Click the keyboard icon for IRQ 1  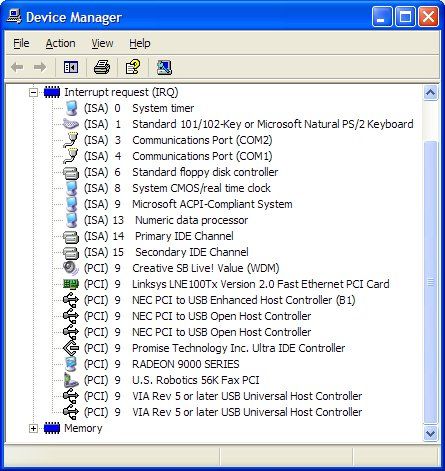pyautogui.click(x=71, y=124)
